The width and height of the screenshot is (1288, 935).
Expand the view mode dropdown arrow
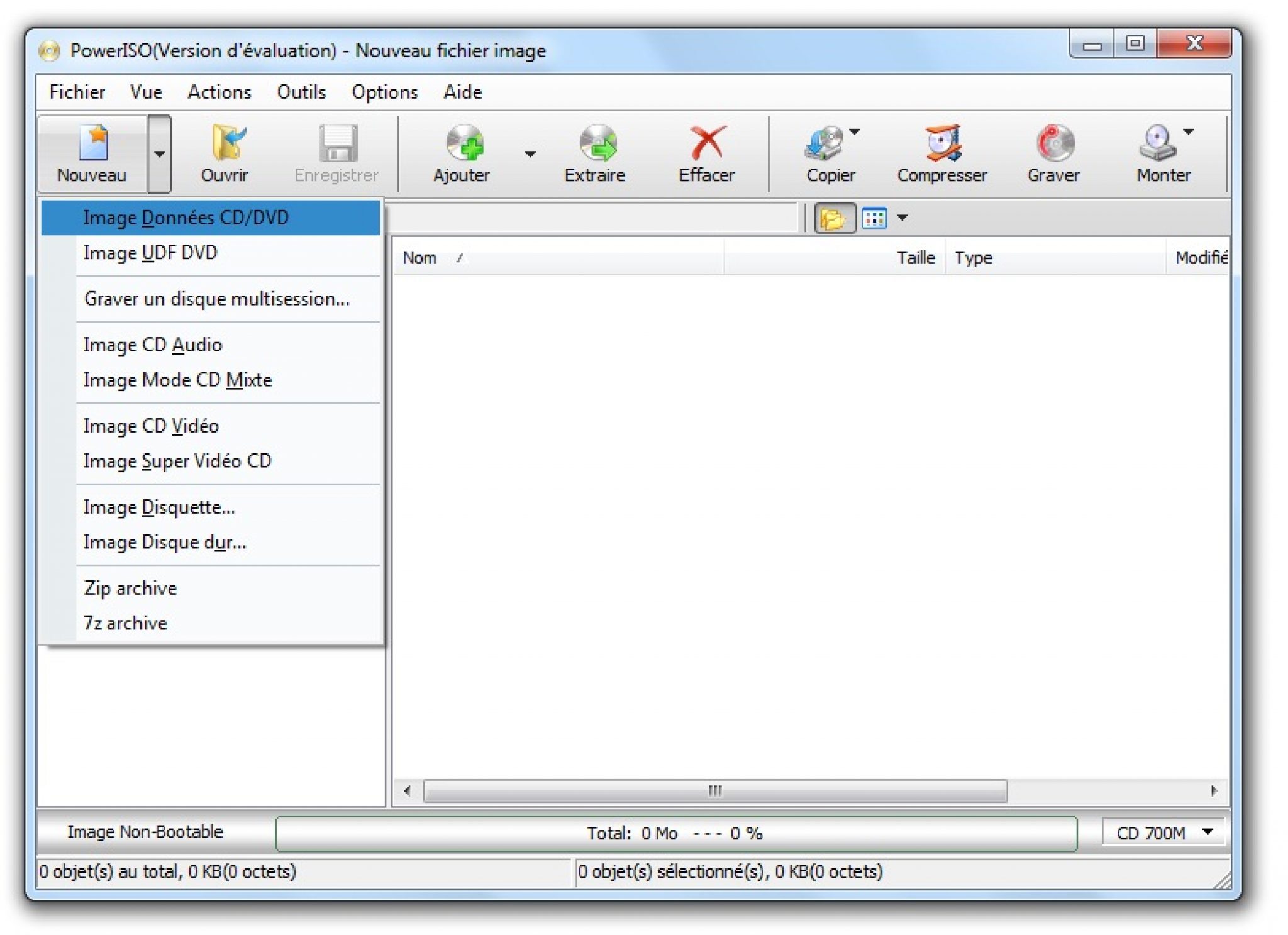(902, 218)
